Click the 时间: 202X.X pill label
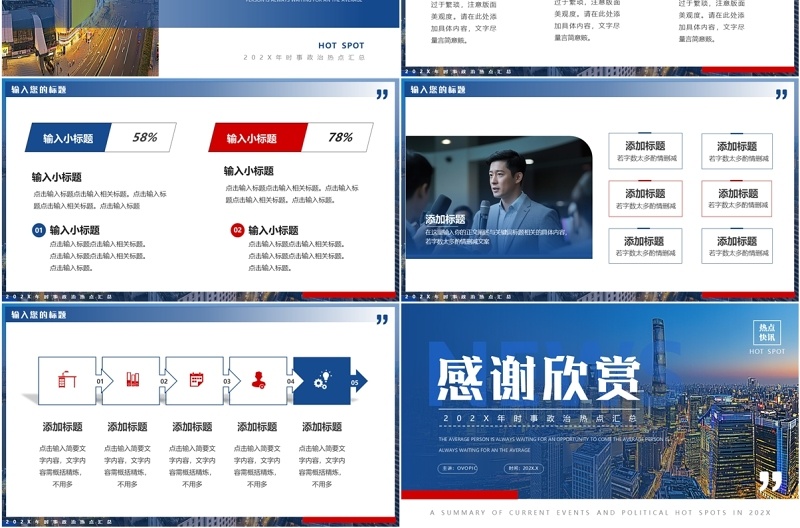 coord(524,468)
